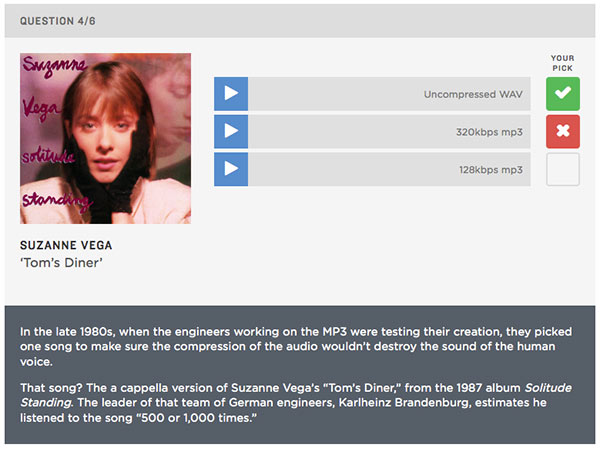Viewport: 600px width, 451px height.
Task: Seek within the Uncompressed WAV track bar
Action: pos(389,94)
